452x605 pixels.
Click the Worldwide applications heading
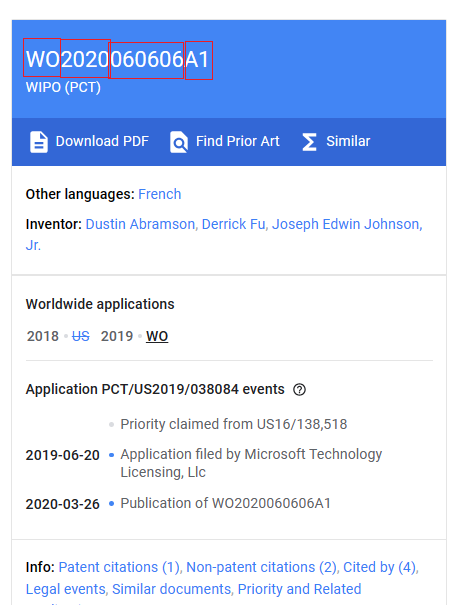(x=100, y=304)
